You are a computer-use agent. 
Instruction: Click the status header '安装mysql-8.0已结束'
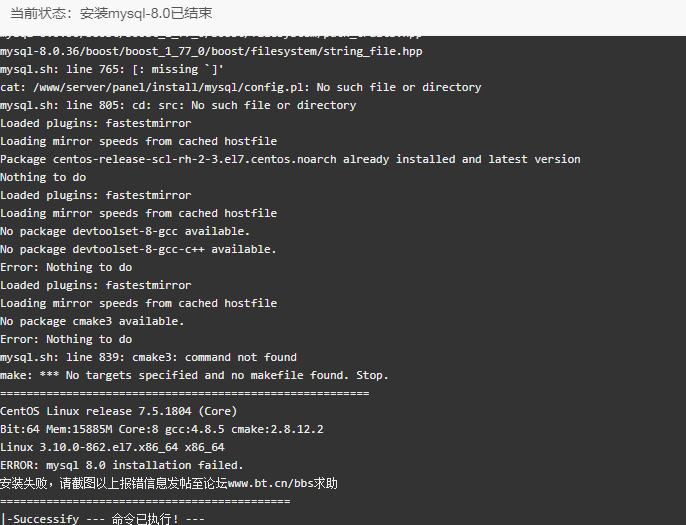tap(146, 14)
